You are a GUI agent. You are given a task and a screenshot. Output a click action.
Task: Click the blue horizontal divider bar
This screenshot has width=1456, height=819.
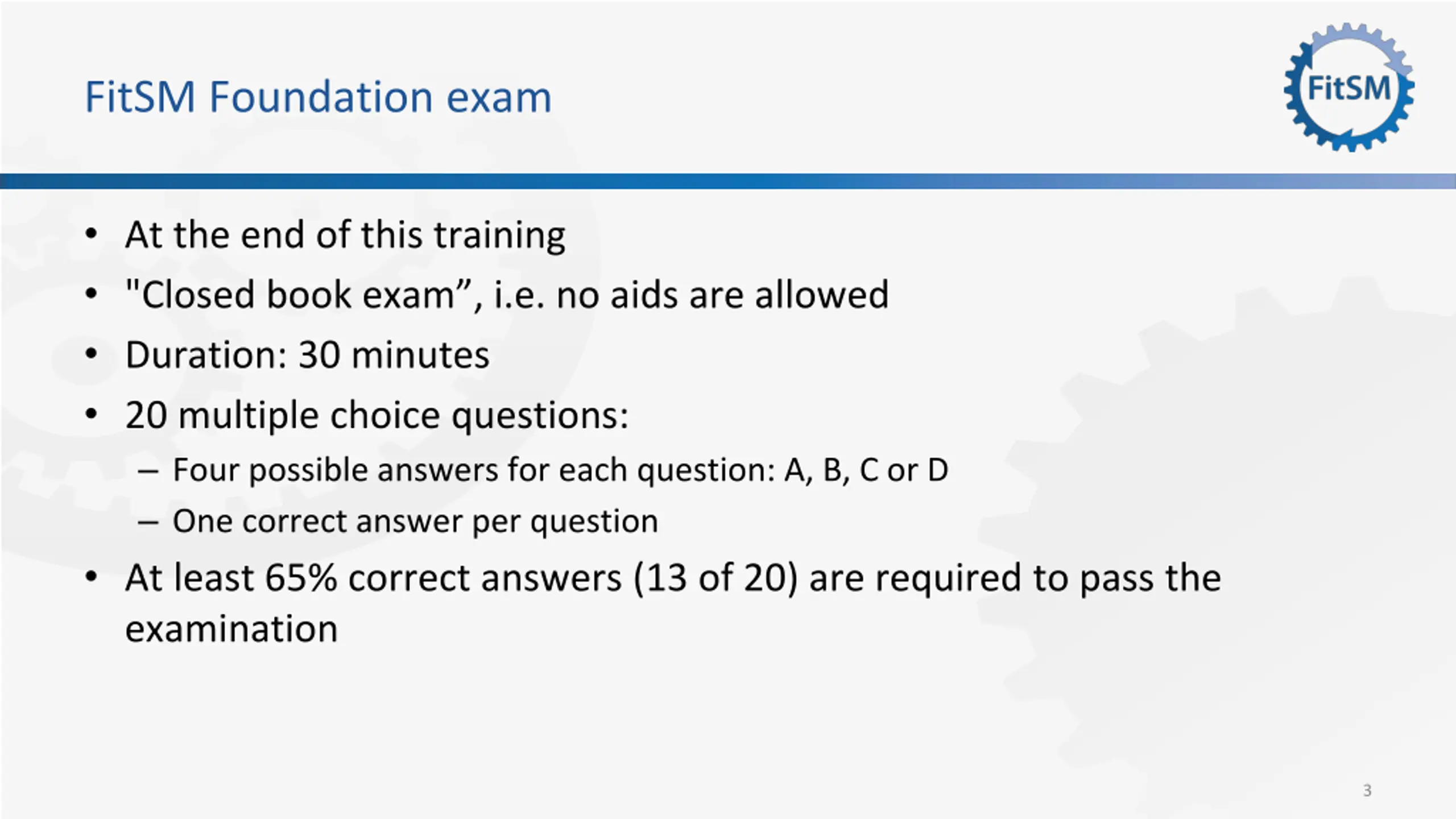pyautogui.click(x=728, y=181)
